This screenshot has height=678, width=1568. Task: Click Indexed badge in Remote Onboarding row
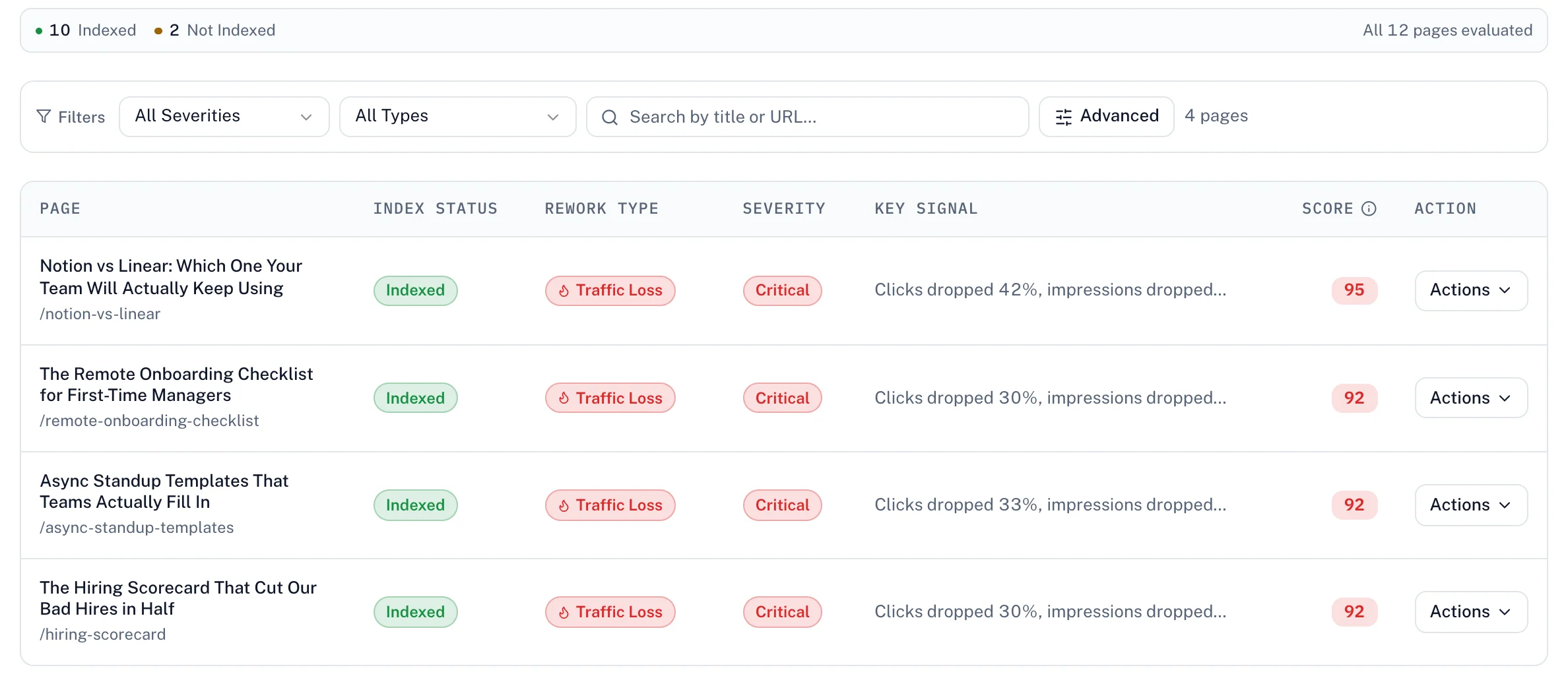416,398
